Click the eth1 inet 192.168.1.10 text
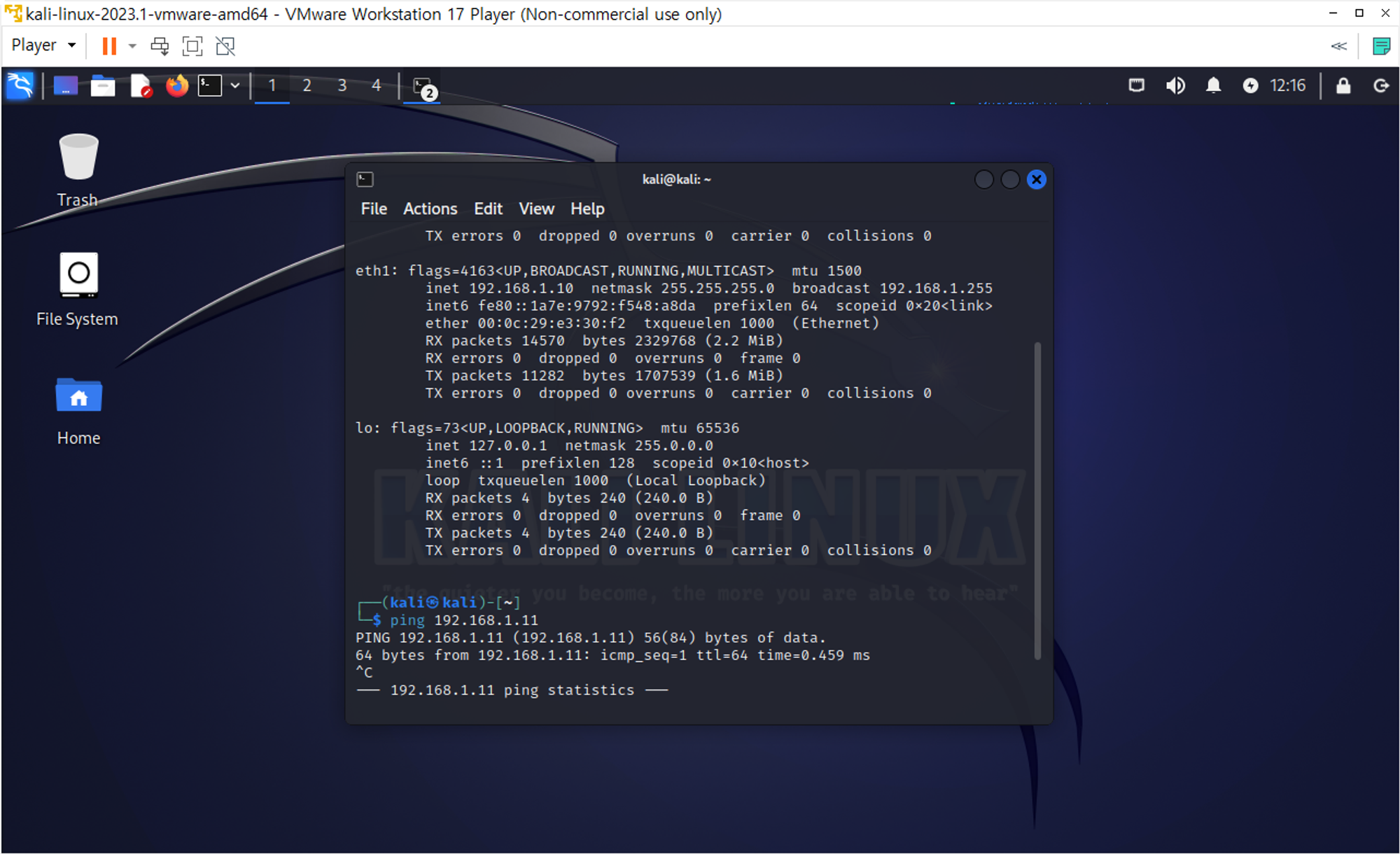 coord(499,288)
